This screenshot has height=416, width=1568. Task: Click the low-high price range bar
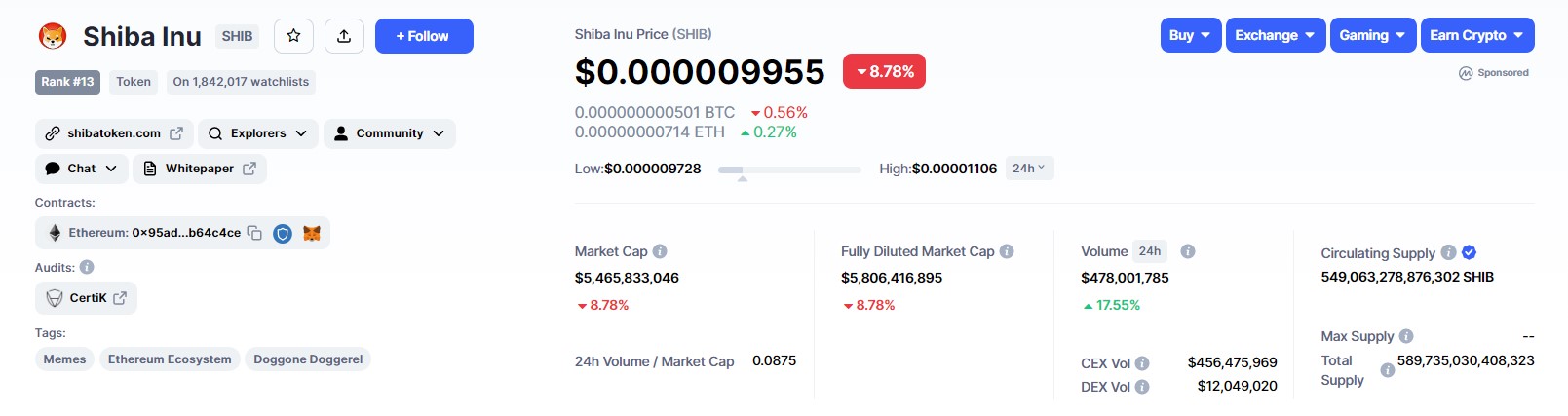(x=789, y=170)
